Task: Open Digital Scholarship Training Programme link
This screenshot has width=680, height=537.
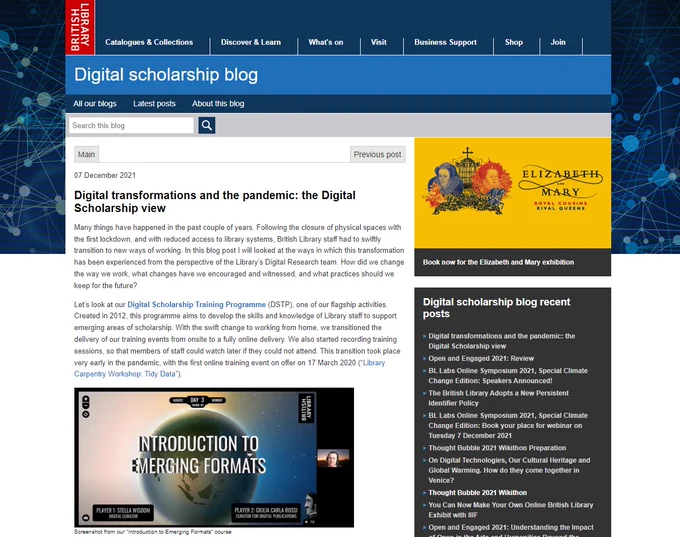Action: click(196, 305)
